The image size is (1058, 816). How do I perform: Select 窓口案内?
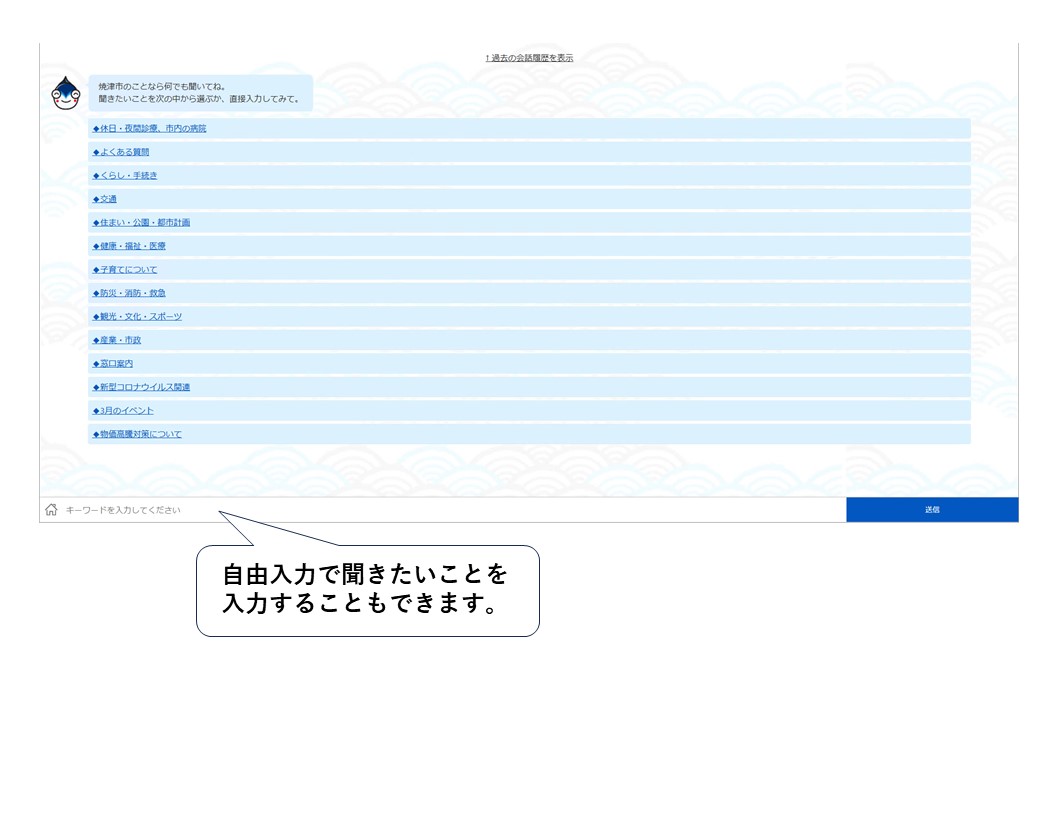(114, 363)
